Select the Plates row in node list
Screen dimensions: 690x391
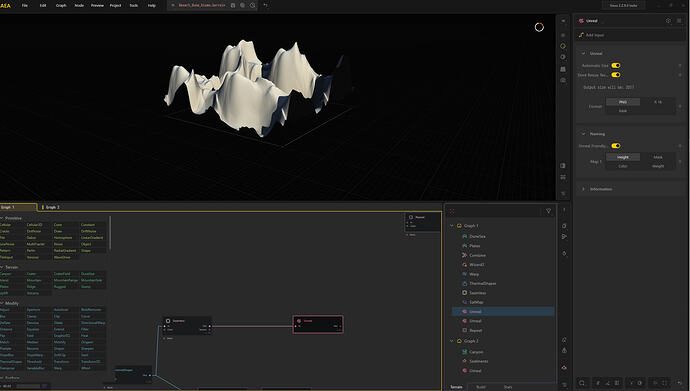(x=503, y=246)
